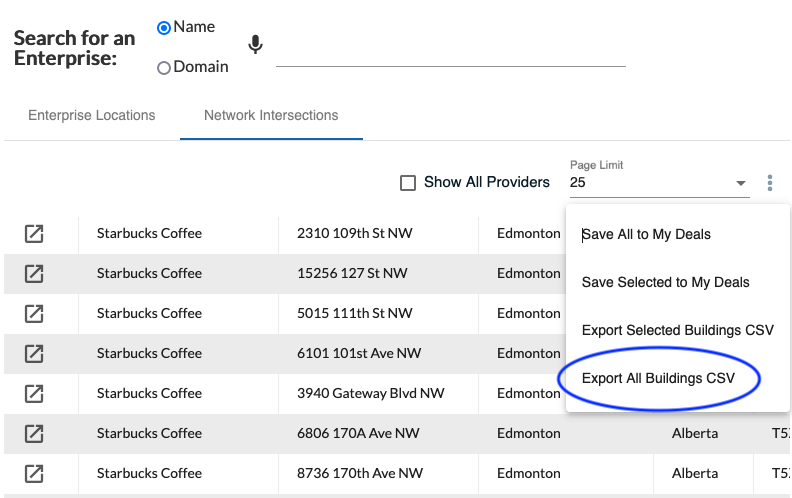Click address 8736 170th Ave NW
This screenshot has width=792, height=498.
tap(360, 473)
